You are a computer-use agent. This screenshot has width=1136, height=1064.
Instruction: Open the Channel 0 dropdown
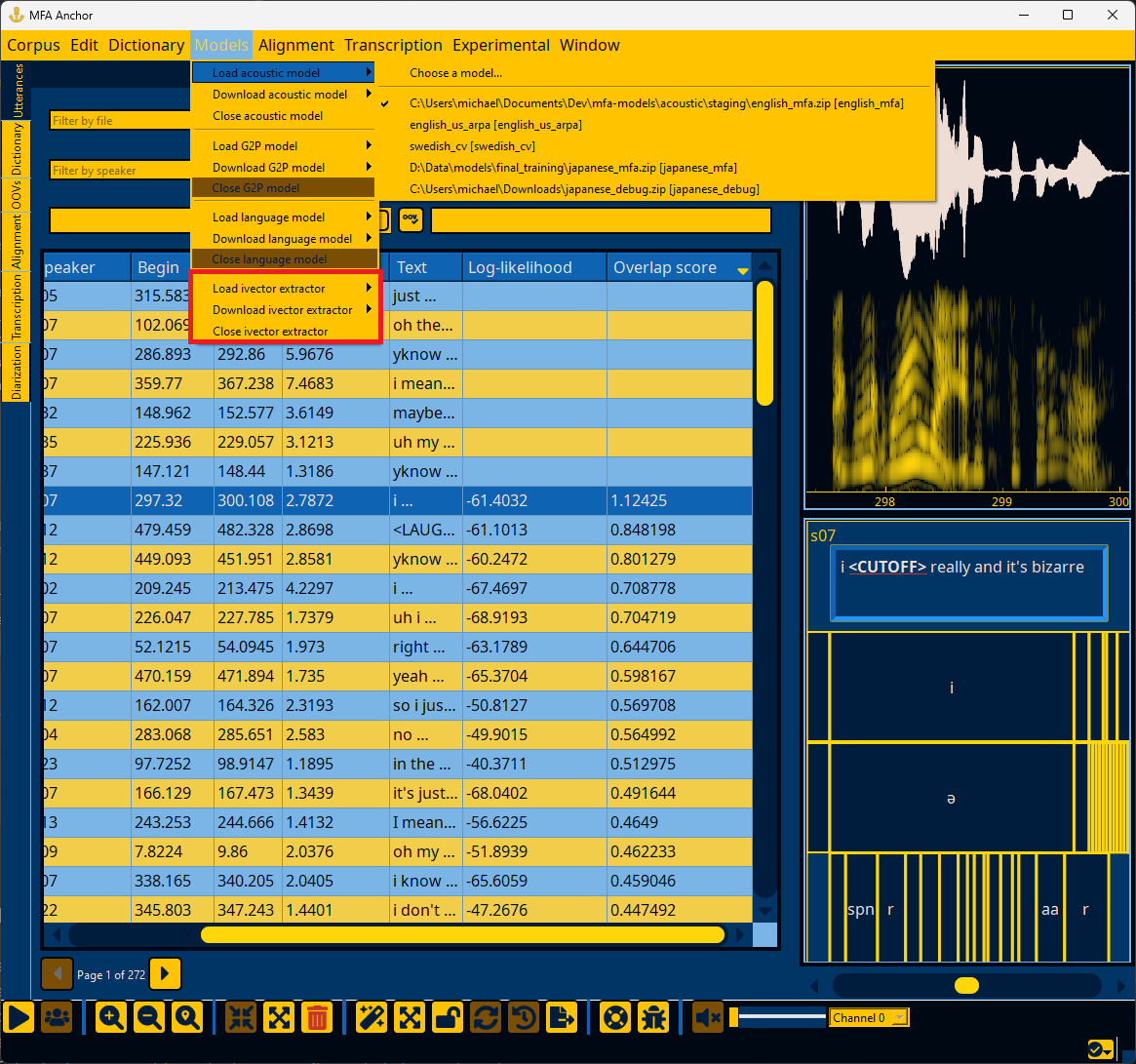tap(869, 1017)
